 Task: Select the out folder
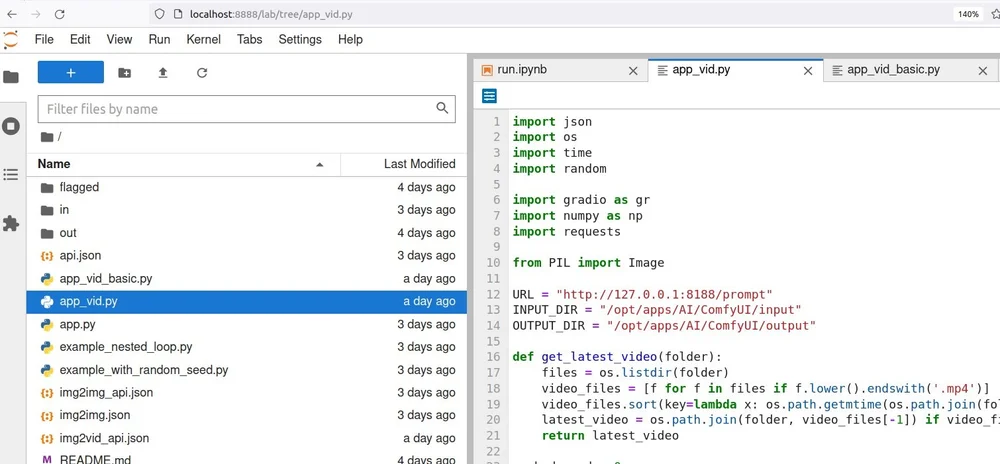(247, 233)
